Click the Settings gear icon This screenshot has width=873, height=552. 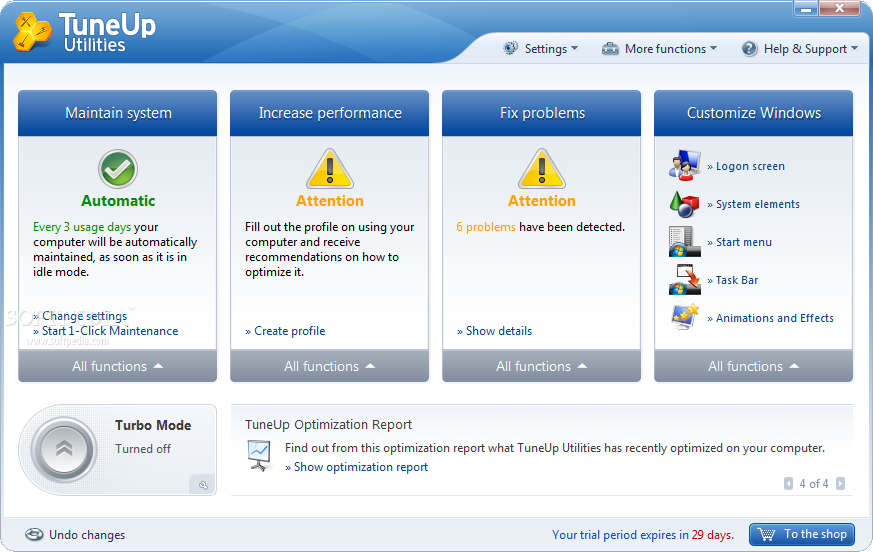click(510, 48)
